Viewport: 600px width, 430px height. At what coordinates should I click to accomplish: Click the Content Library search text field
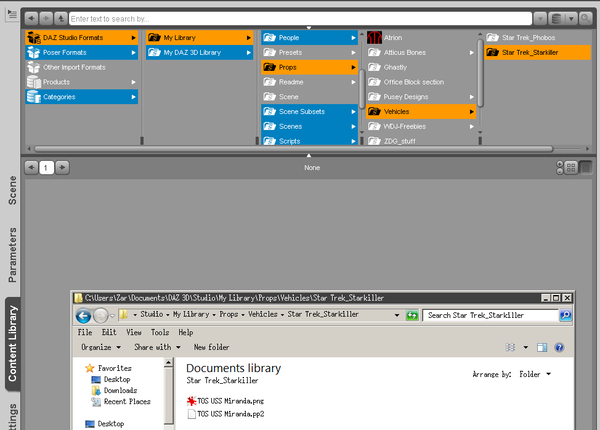(x=300, y=18)
